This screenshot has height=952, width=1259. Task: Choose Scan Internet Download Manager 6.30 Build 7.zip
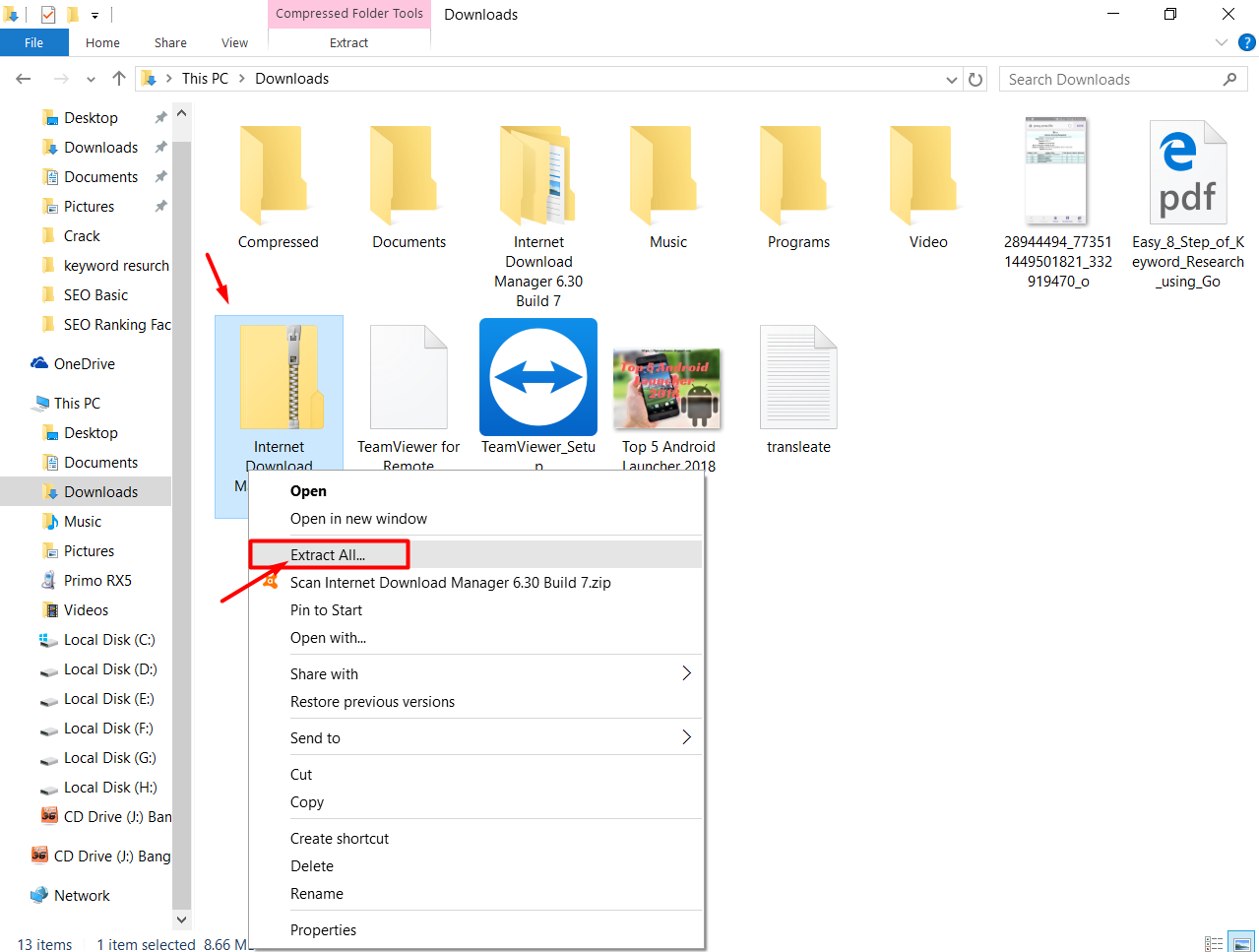coord(476,583)
